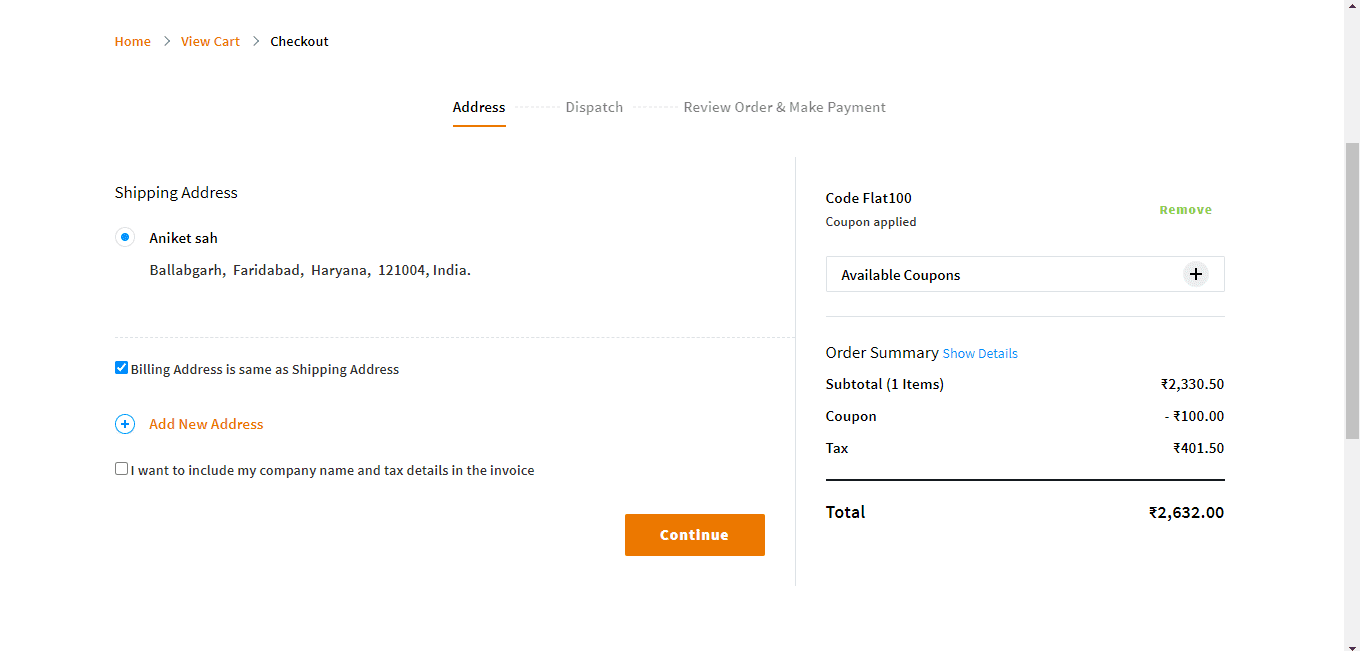Uncheck Billing Address is same as Shipping Address

point(121,367)
